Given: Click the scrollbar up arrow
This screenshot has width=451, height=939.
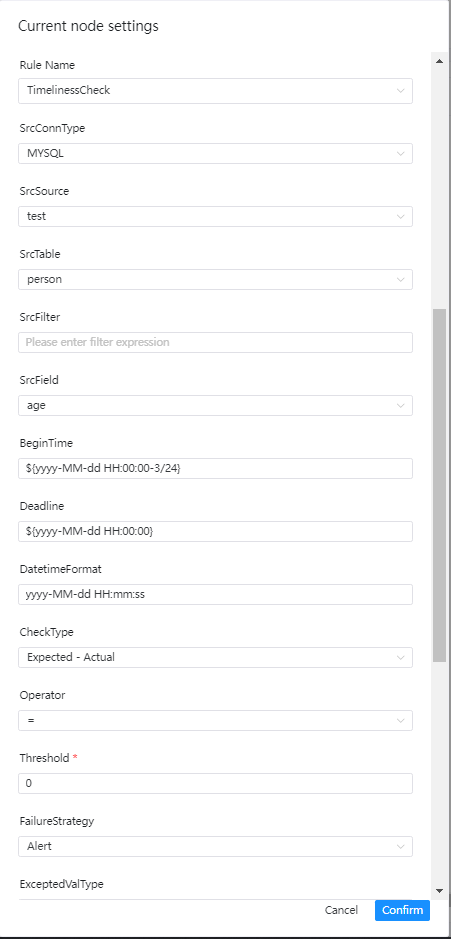Looking at the screenshot, I should coord(439,61).
